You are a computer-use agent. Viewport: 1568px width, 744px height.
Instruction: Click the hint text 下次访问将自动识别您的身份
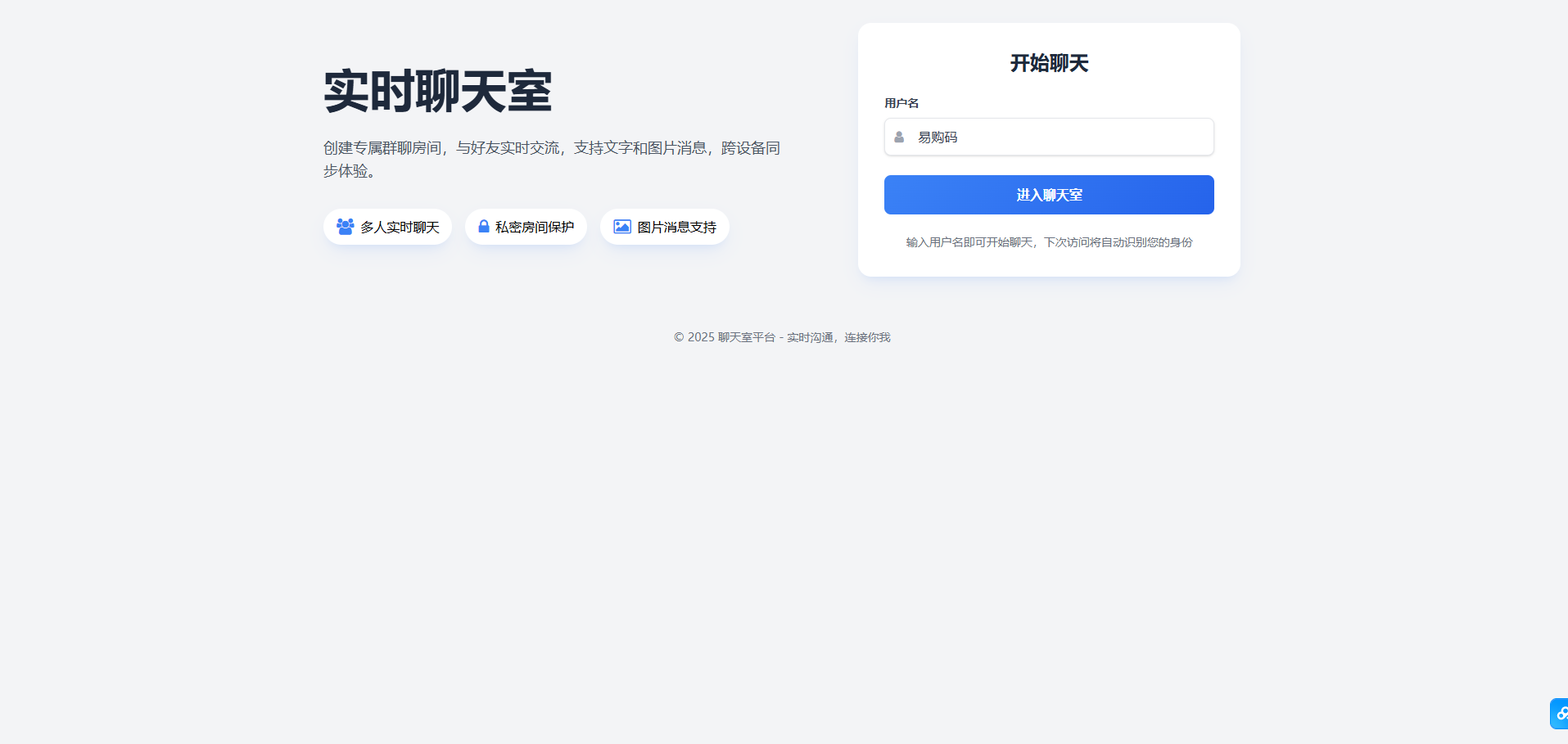pyautogui.click(x=1118, y=242)
